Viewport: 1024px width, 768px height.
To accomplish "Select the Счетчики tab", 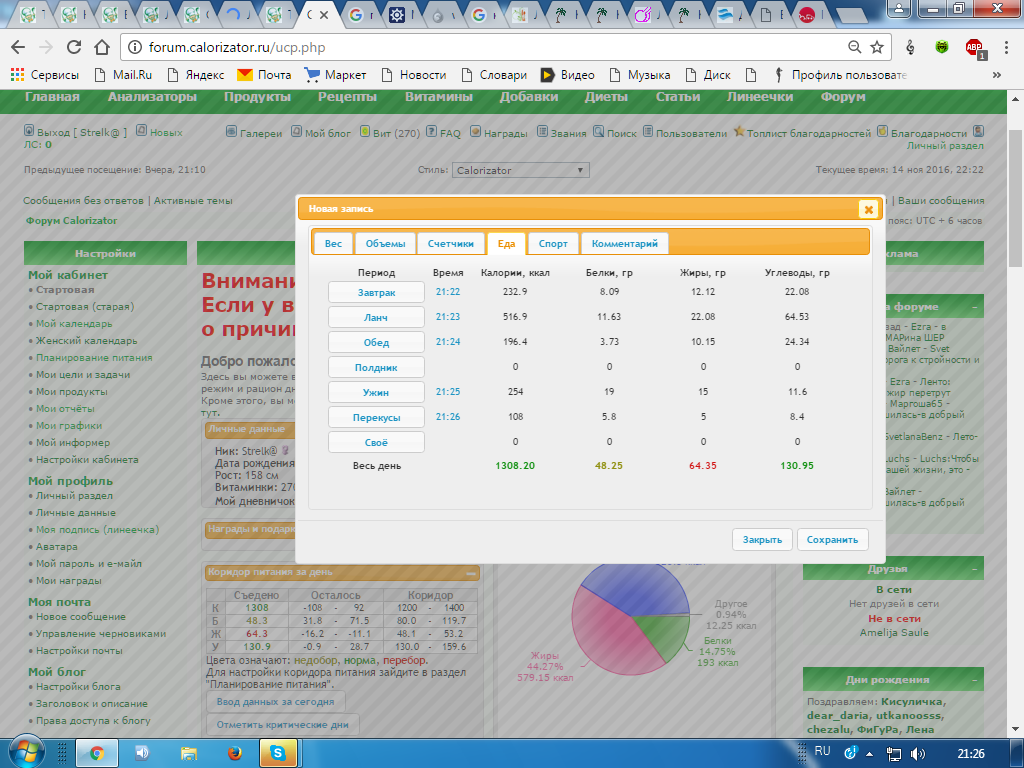I will pos(451,244).
